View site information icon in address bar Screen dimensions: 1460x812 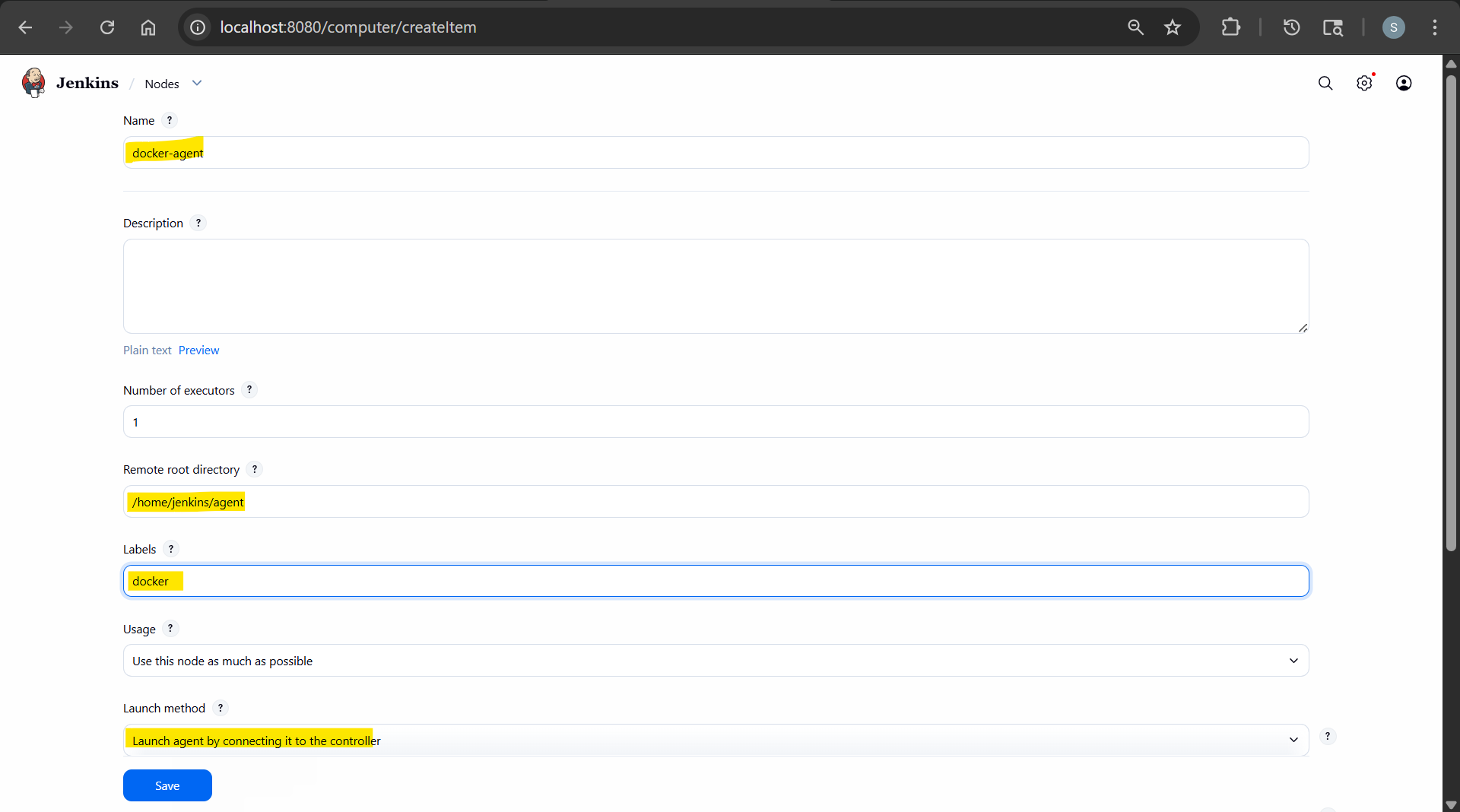point(198,27)
